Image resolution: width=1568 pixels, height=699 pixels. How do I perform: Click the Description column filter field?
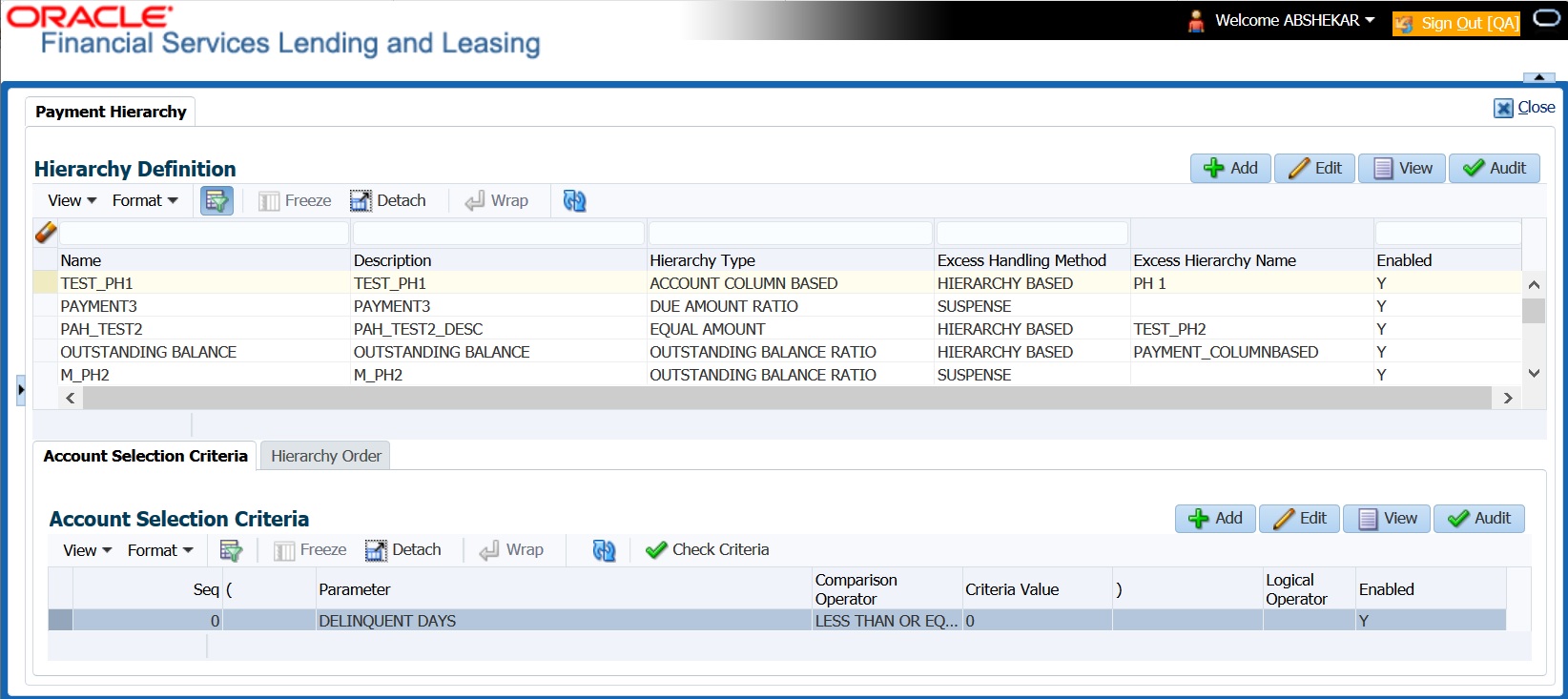(x=499, y=233)
